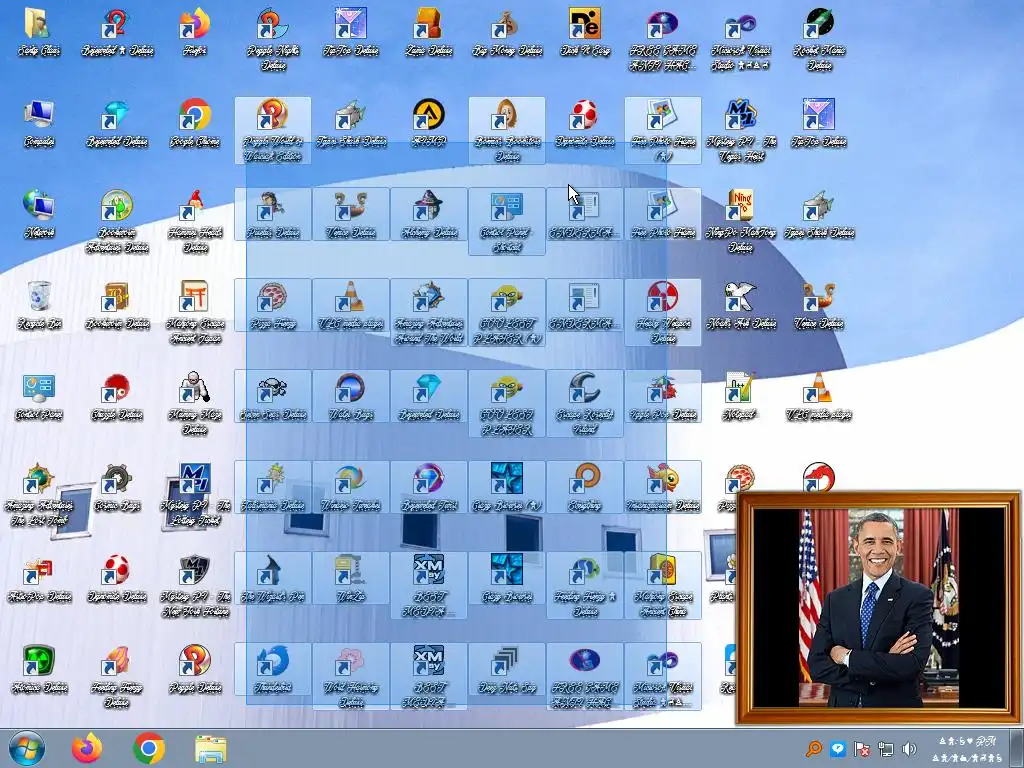
Task: Open the yellow AIM running-man shortcut
Action: click(x=429, y=124)
